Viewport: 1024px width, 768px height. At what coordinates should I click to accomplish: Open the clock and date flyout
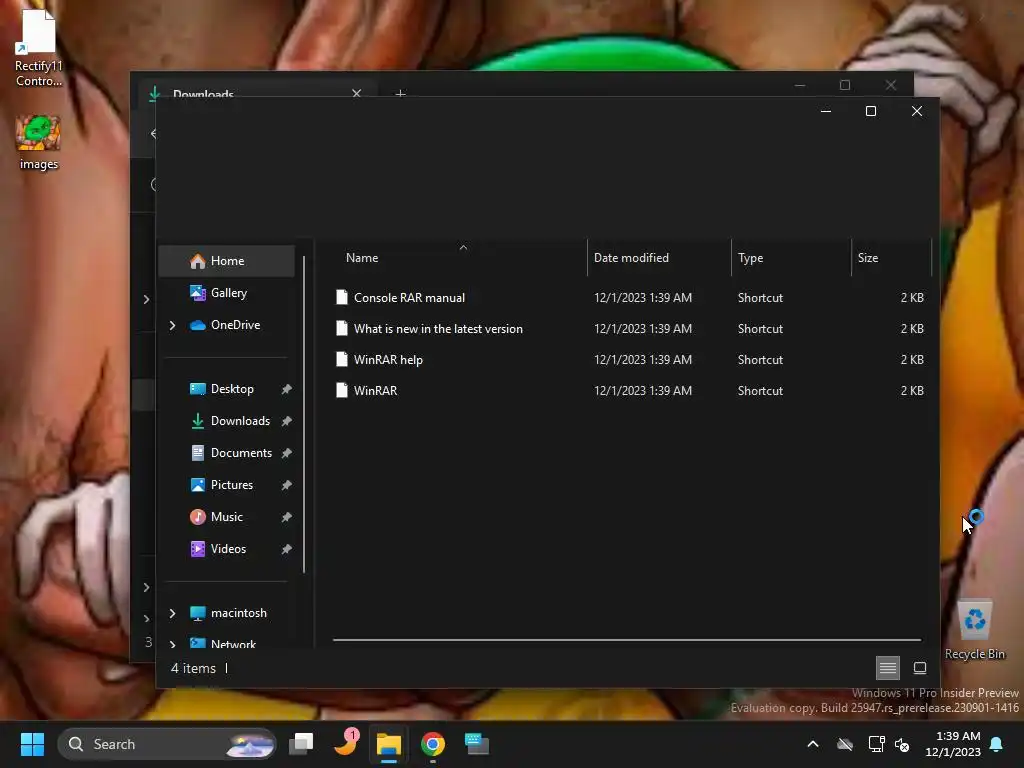pyautogui.click(x=952, y=744)
